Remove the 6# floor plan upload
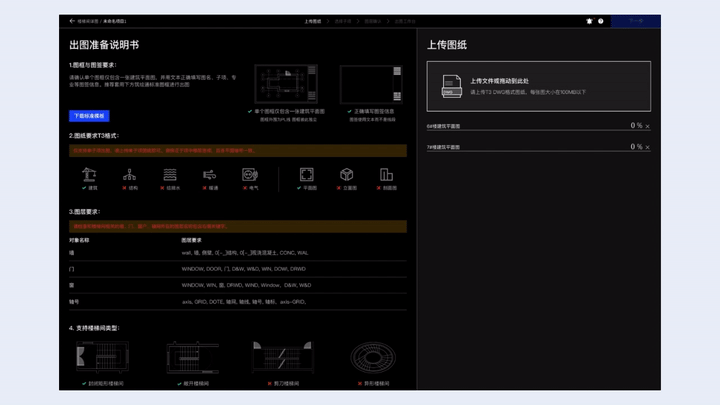 pos(647,126)
